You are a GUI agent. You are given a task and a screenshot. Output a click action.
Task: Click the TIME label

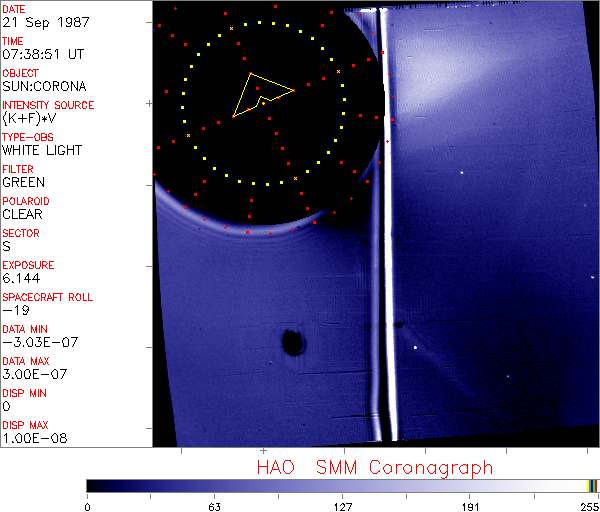13,41
